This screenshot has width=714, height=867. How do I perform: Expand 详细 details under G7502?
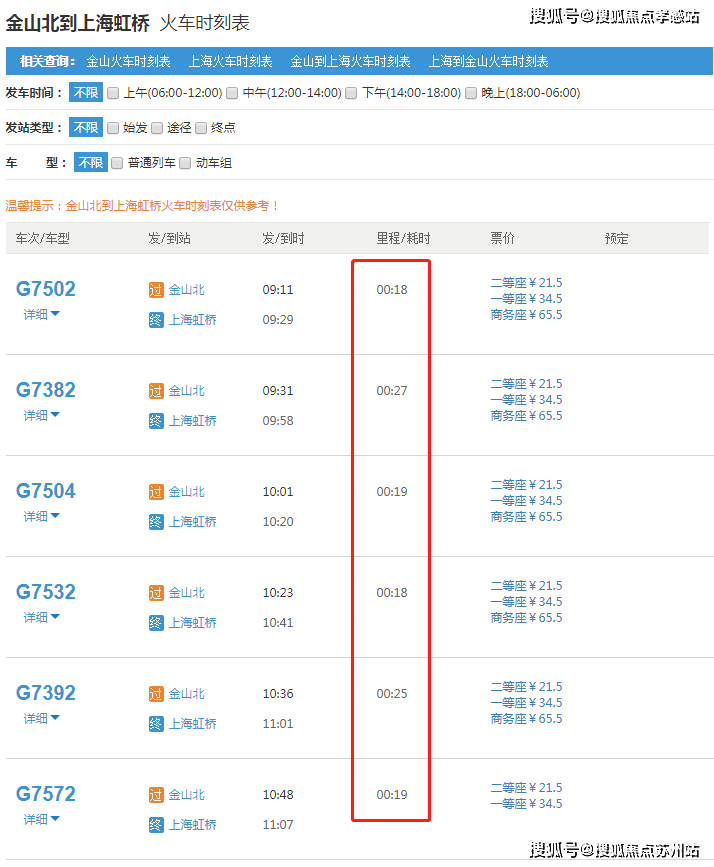pos(42,314)
